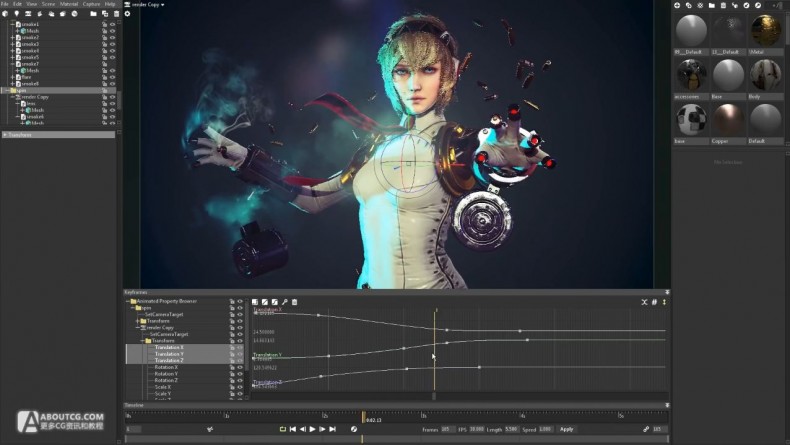Hide render Copy camera in outliner

pyautogui.click(x=112, y=97)
